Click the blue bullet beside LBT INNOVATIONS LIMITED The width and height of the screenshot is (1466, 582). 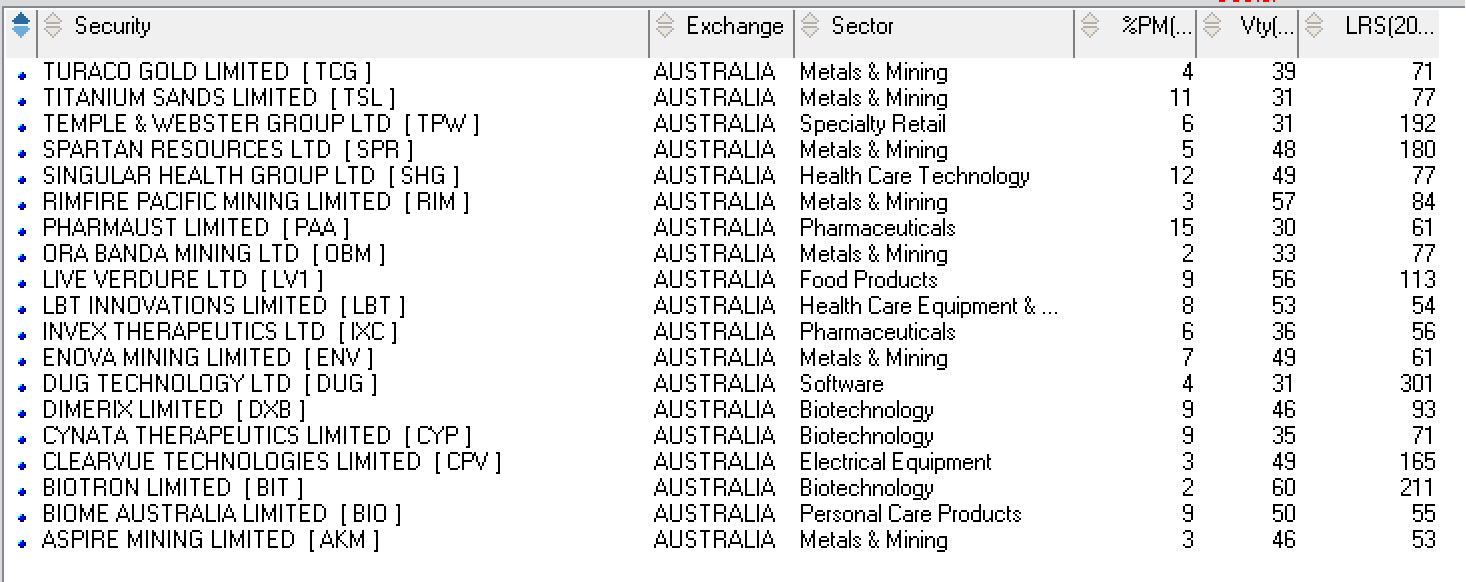coord(22,309)
